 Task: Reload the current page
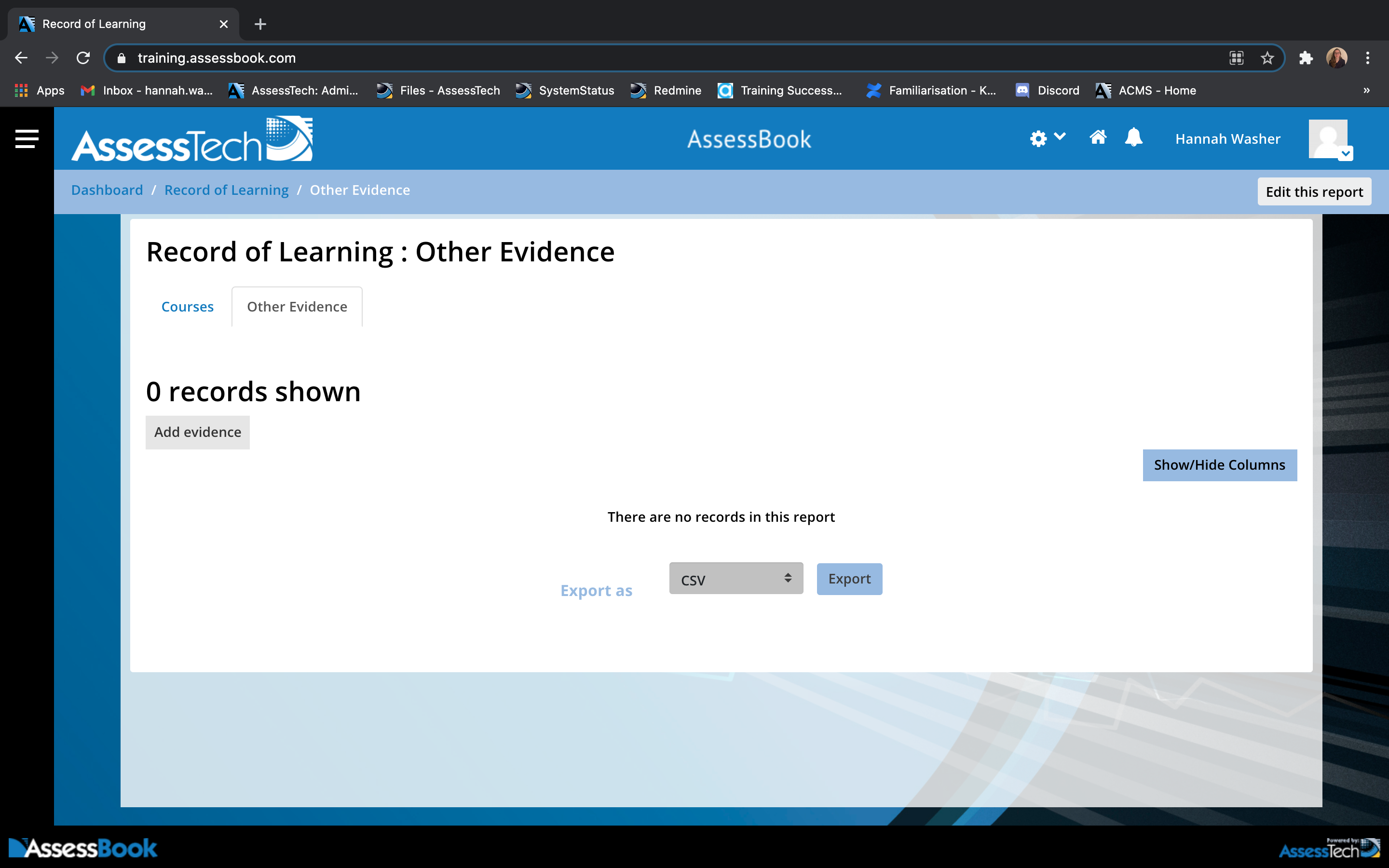83,58
